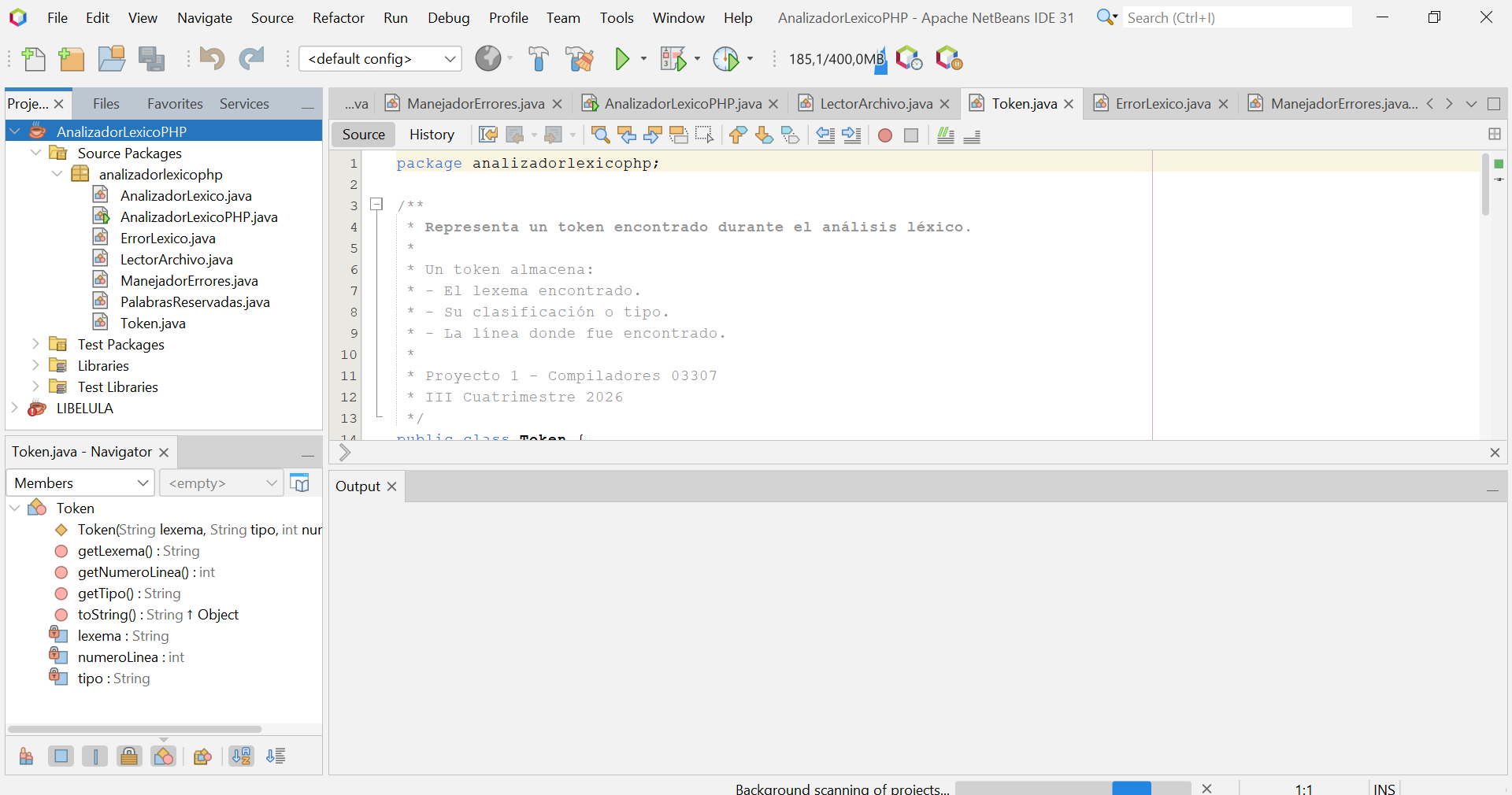This screenshot has width=1512, height=795.
Task: Cancel the background scanning task
Action: pos(1206,788)
